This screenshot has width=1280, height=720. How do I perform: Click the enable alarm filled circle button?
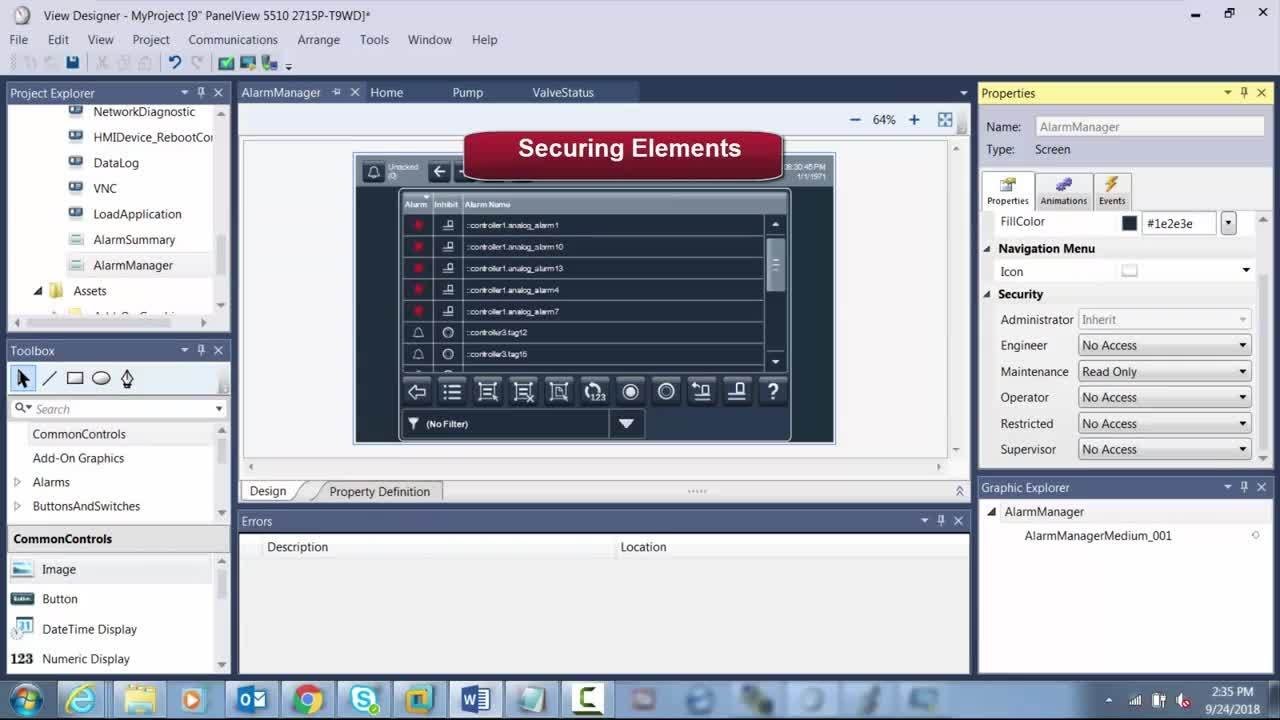pyautogui.click(x=630, y=392)
